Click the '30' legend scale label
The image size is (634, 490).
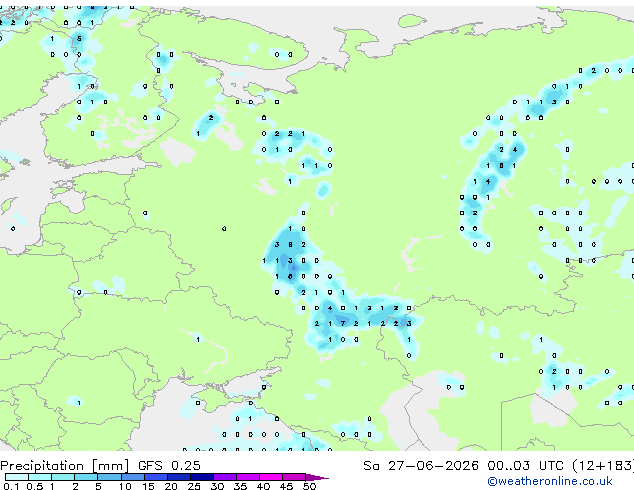click(x=217, y=486)
